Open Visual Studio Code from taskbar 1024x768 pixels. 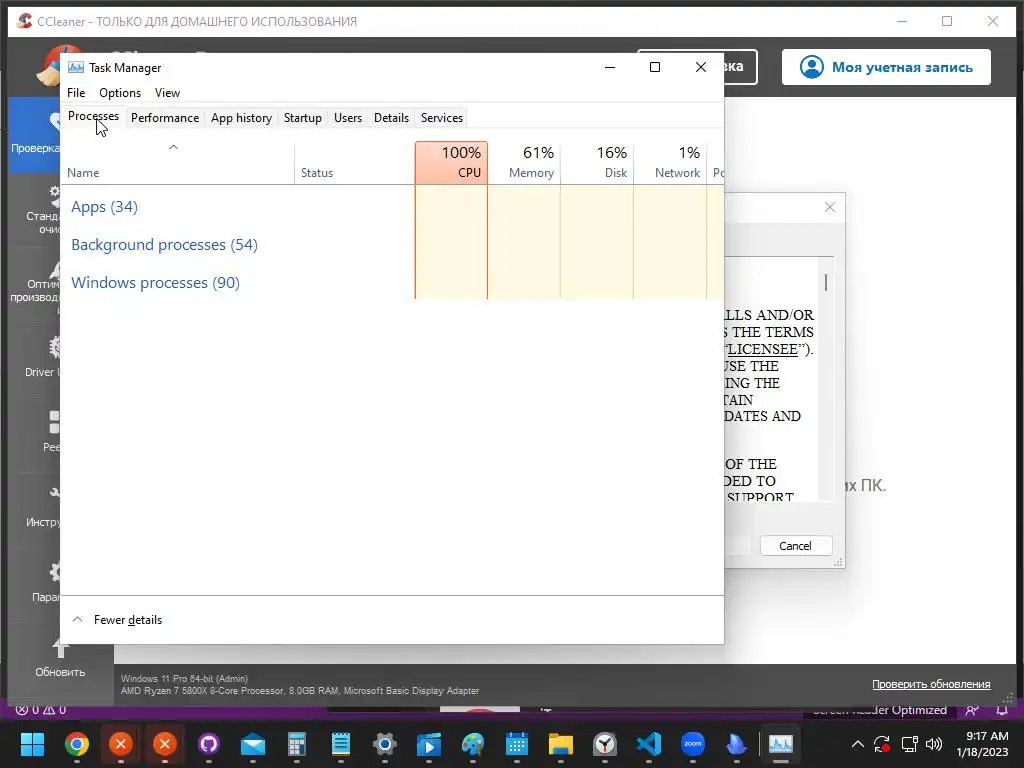click(649, 744)
